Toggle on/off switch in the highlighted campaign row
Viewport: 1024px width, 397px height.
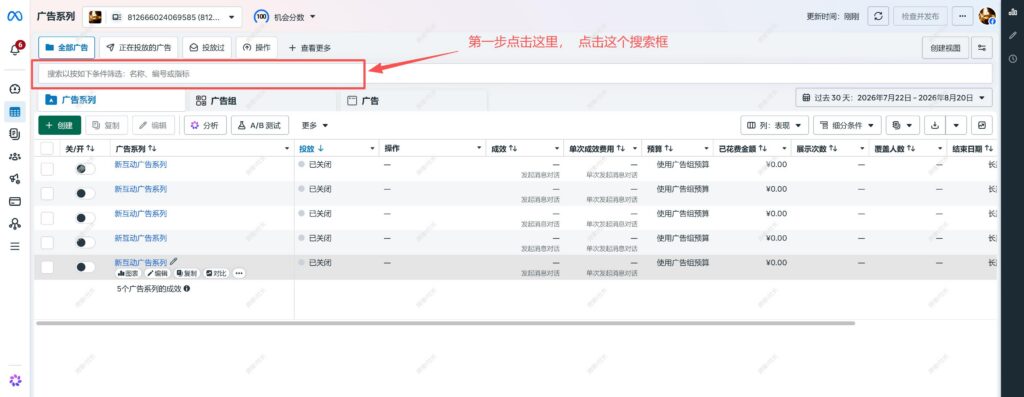tap(85, 266)
